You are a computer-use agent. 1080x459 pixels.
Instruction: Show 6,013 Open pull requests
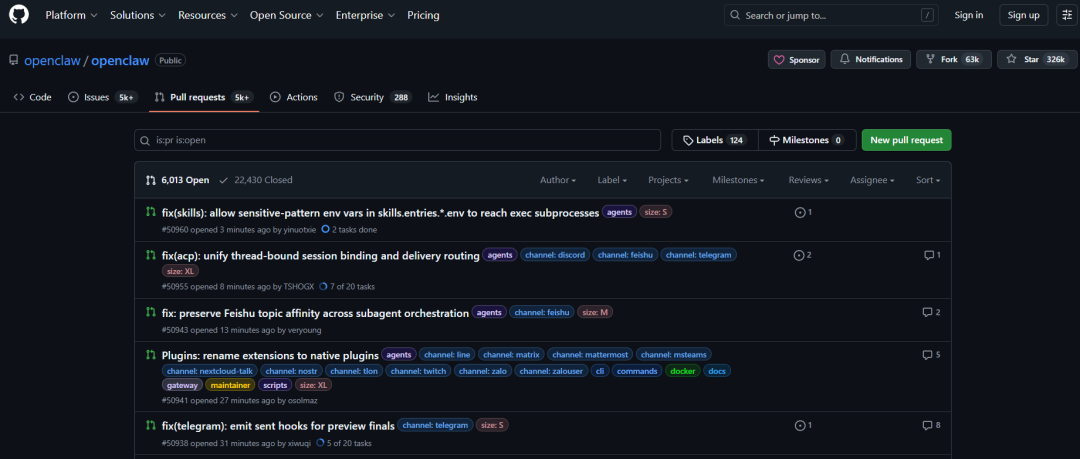coord(178,180)
